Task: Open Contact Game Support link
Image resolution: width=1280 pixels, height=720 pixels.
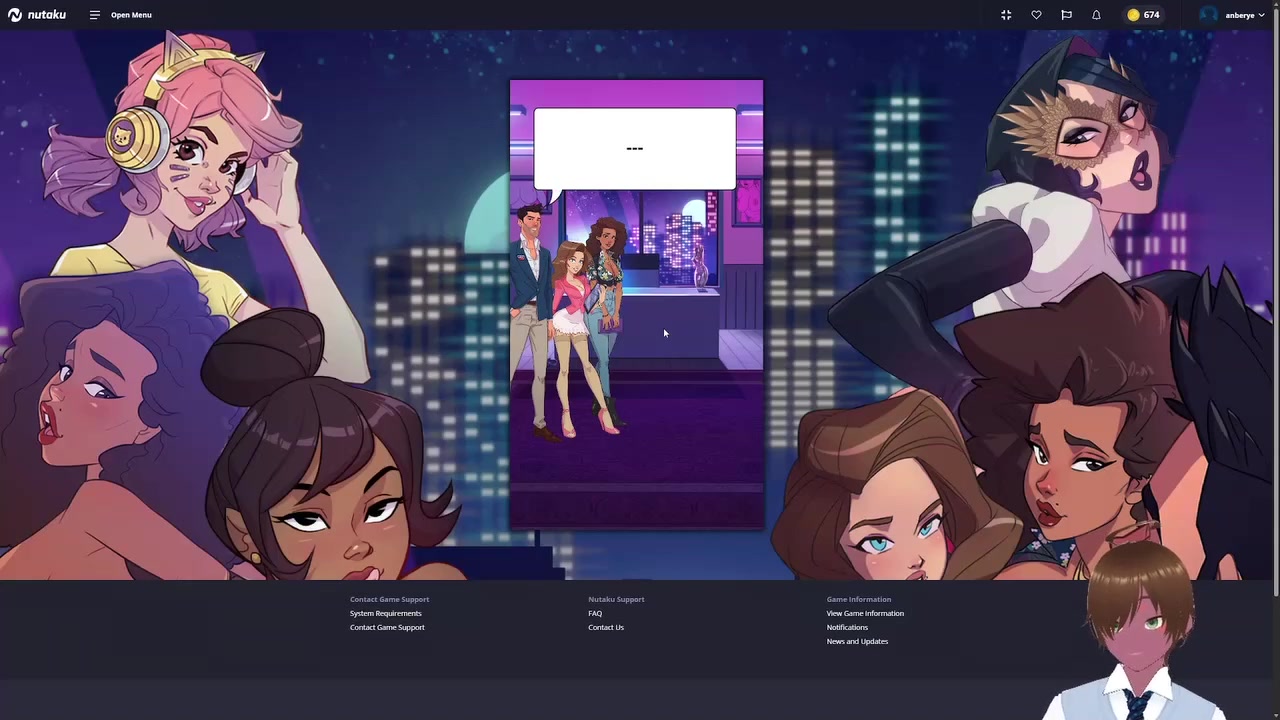Action: click(387, 627)
